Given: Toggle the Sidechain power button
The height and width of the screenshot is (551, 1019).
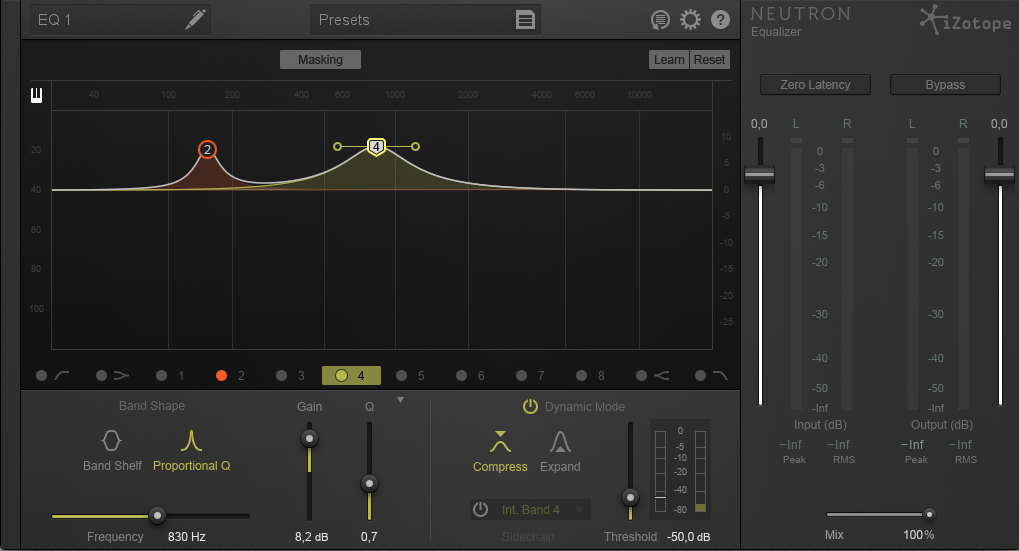Looking at the screenshot, I should coord(480,509).
